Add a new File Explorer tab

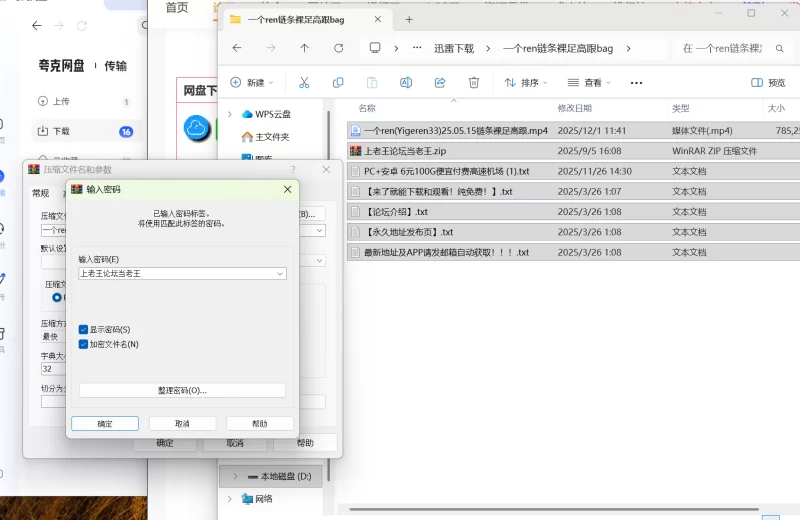pos(409,19)
